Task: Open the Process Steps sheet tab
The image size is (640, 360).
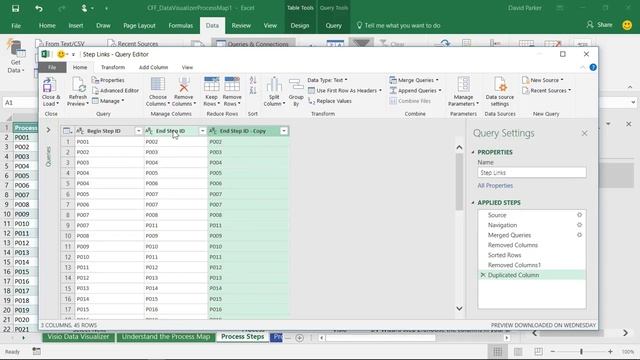Action: pyautogui.click(x=242, y=337)
